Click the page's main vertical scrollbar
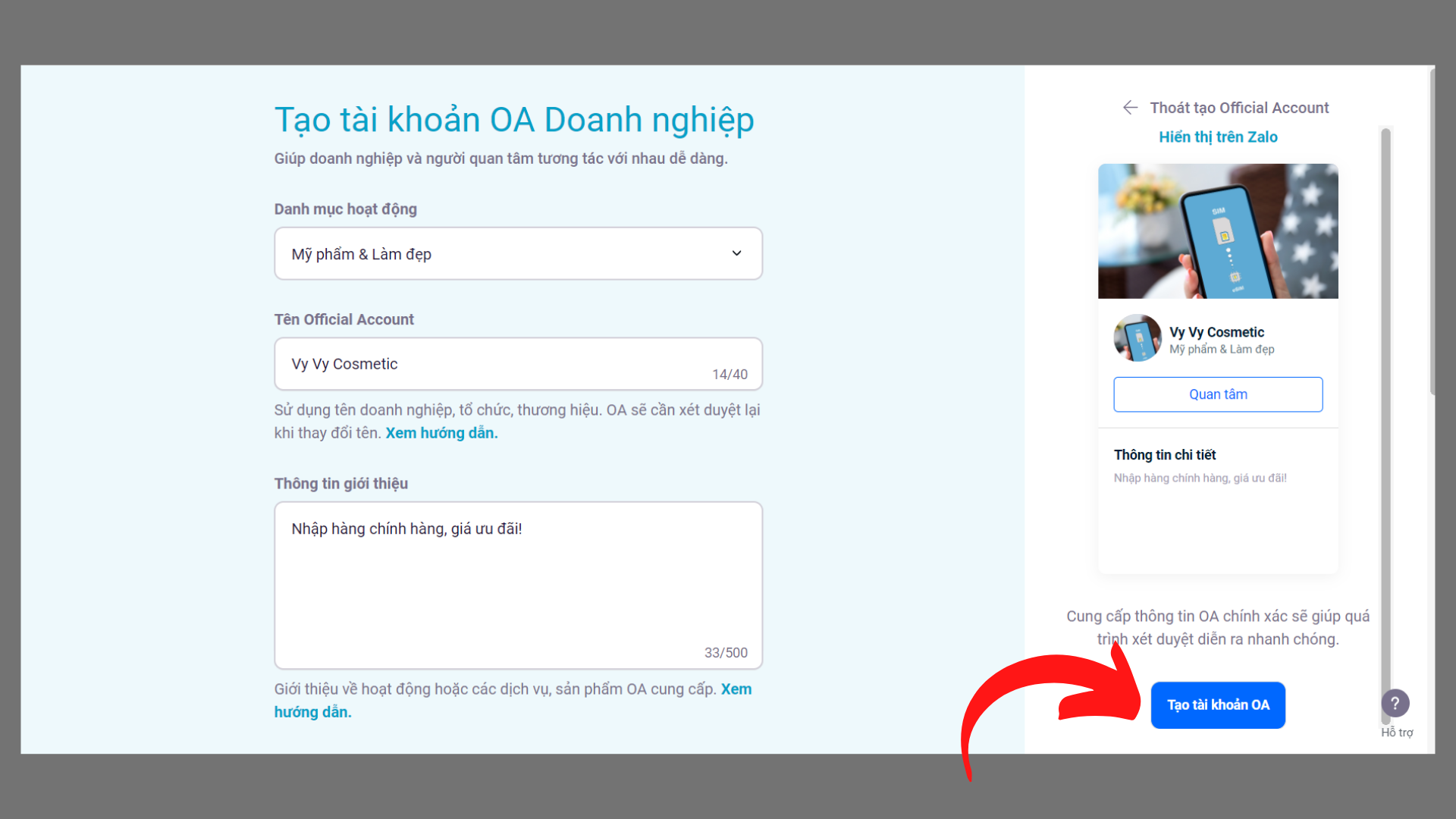This screenshot has width=1456, height=819. [x=1432, y=231]
